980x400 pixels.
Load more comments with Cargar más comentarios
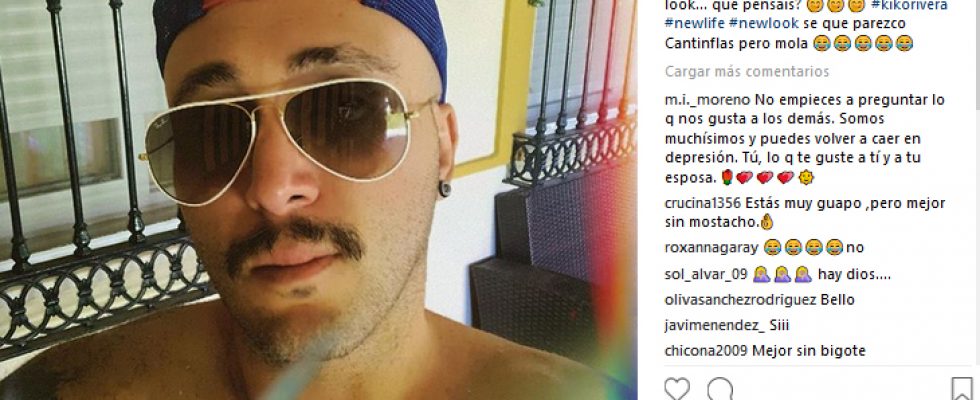[x=747, y=71]
